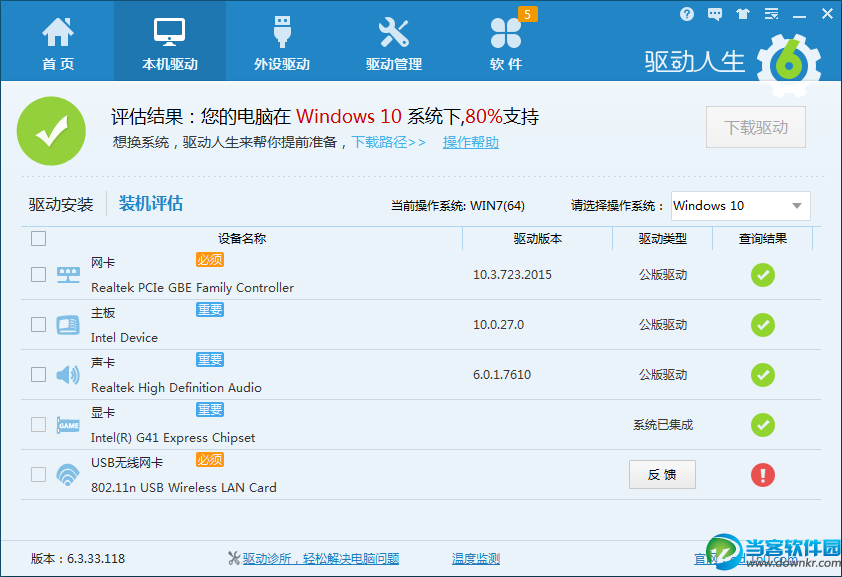The width and height of the screenshot is (842, 577).
Task: Switch to 外设驱动 tab
Action: click(282, 42)
